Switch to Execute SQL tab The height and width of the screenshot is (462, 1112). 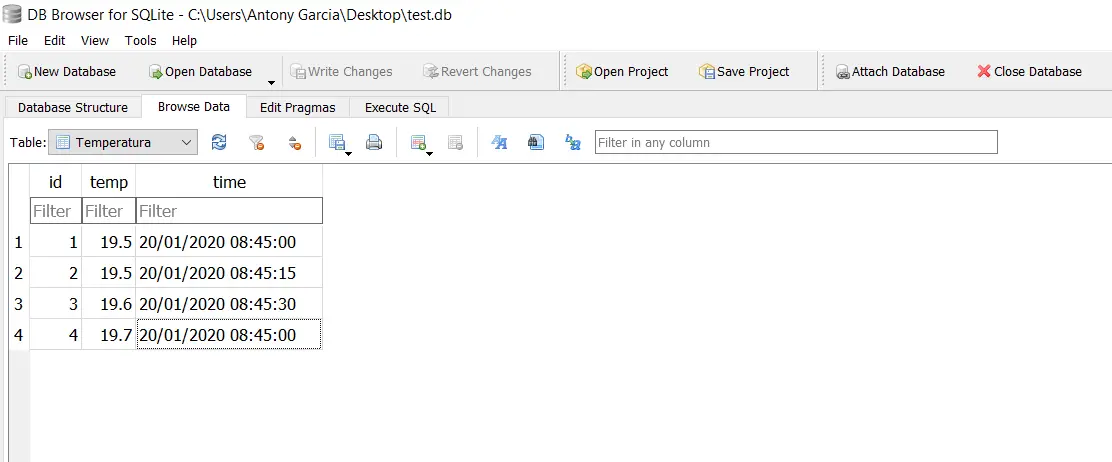[x=400, y=108]
